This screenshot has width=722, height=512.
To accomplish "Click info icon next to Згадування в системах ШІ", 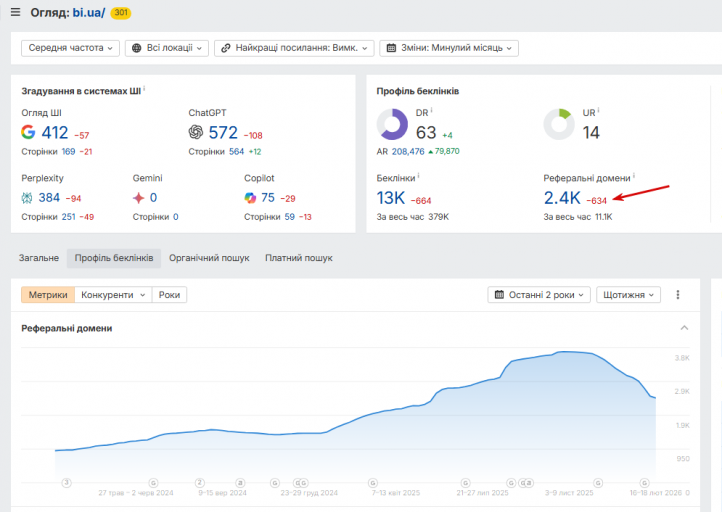I will click(144, 88).
